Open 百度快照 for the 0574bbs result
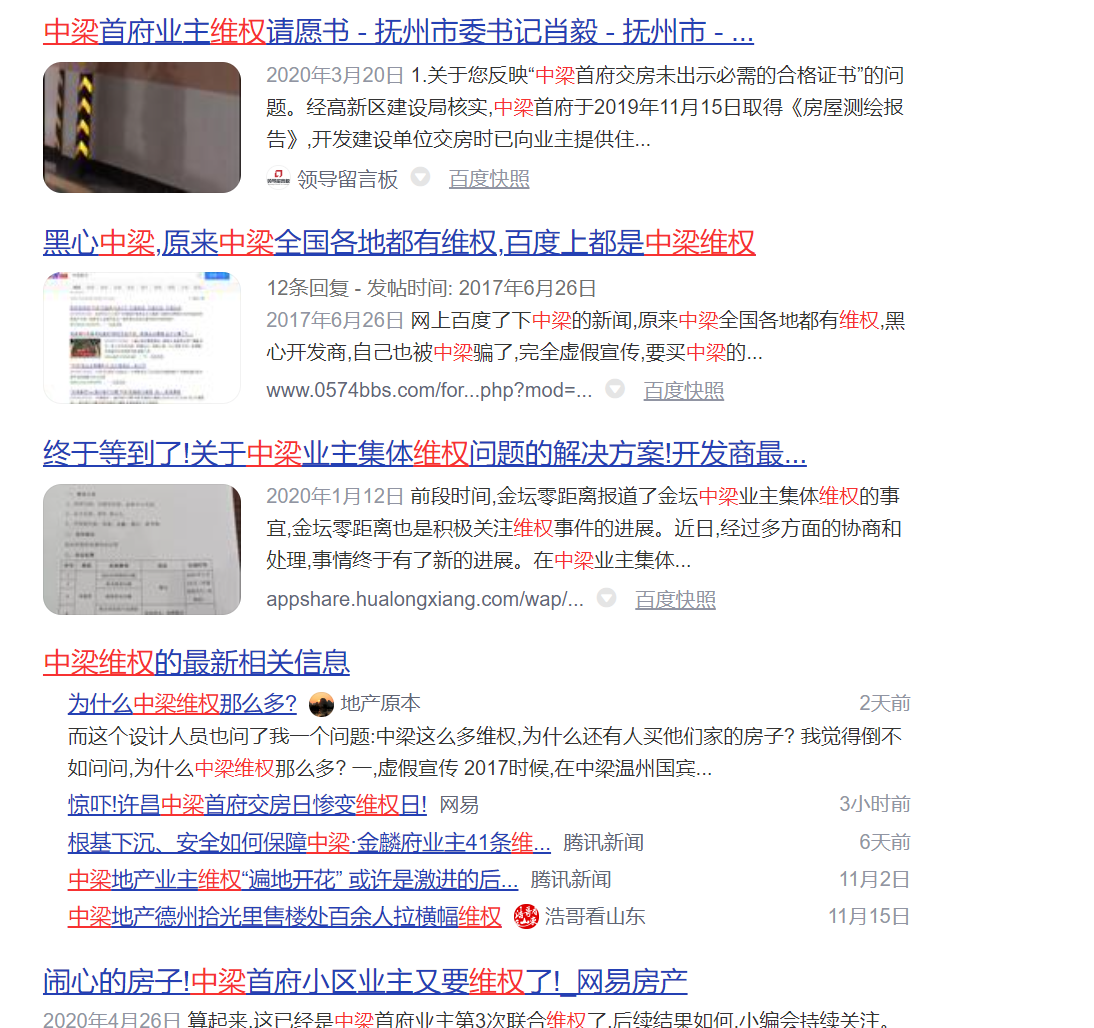 click(x=684, y=390)
